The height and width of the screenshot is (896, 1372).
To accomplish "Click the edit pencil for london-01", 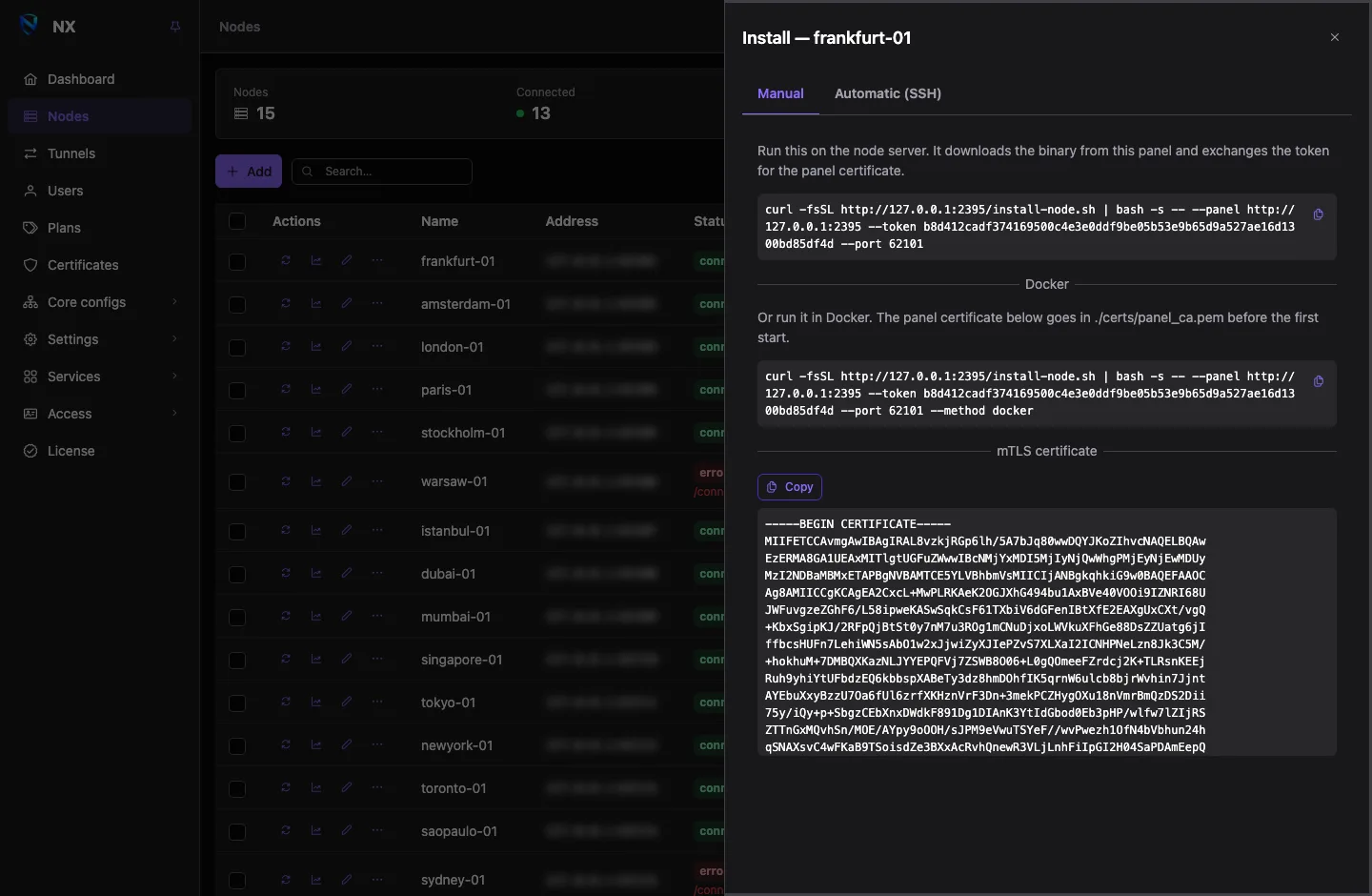I will [347, 346].
